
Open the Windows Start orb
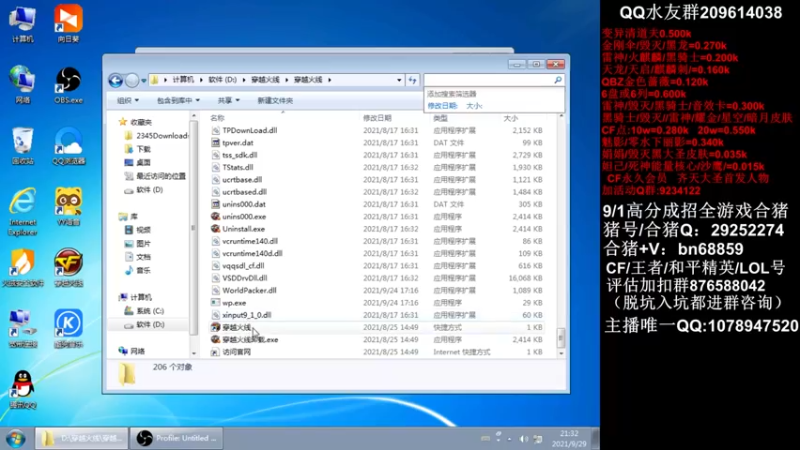click(16, 438)
